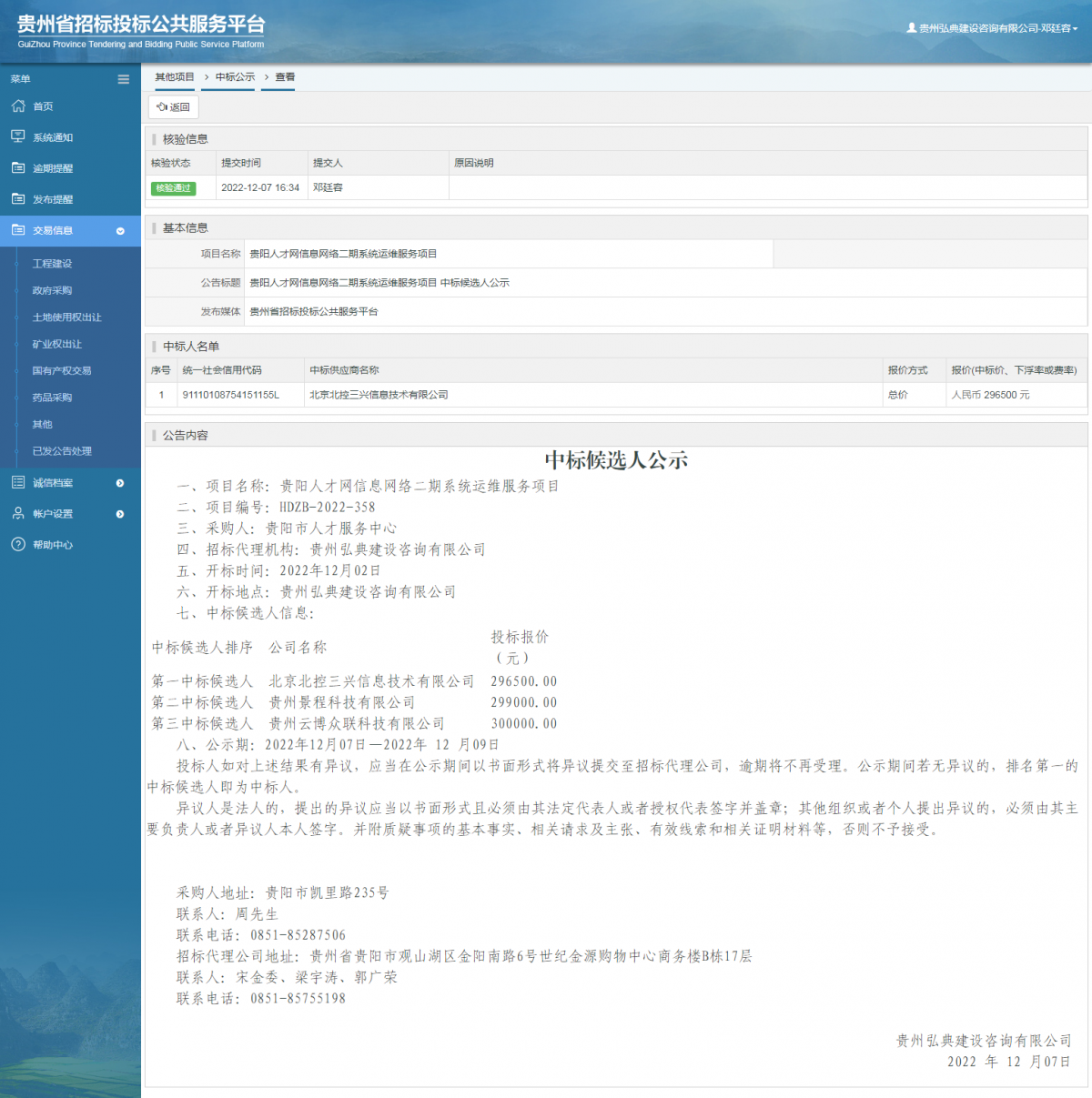Click project number HDZB-2022-358
The width and height of the screenshot is (1092, 1098).
(327, 508)
